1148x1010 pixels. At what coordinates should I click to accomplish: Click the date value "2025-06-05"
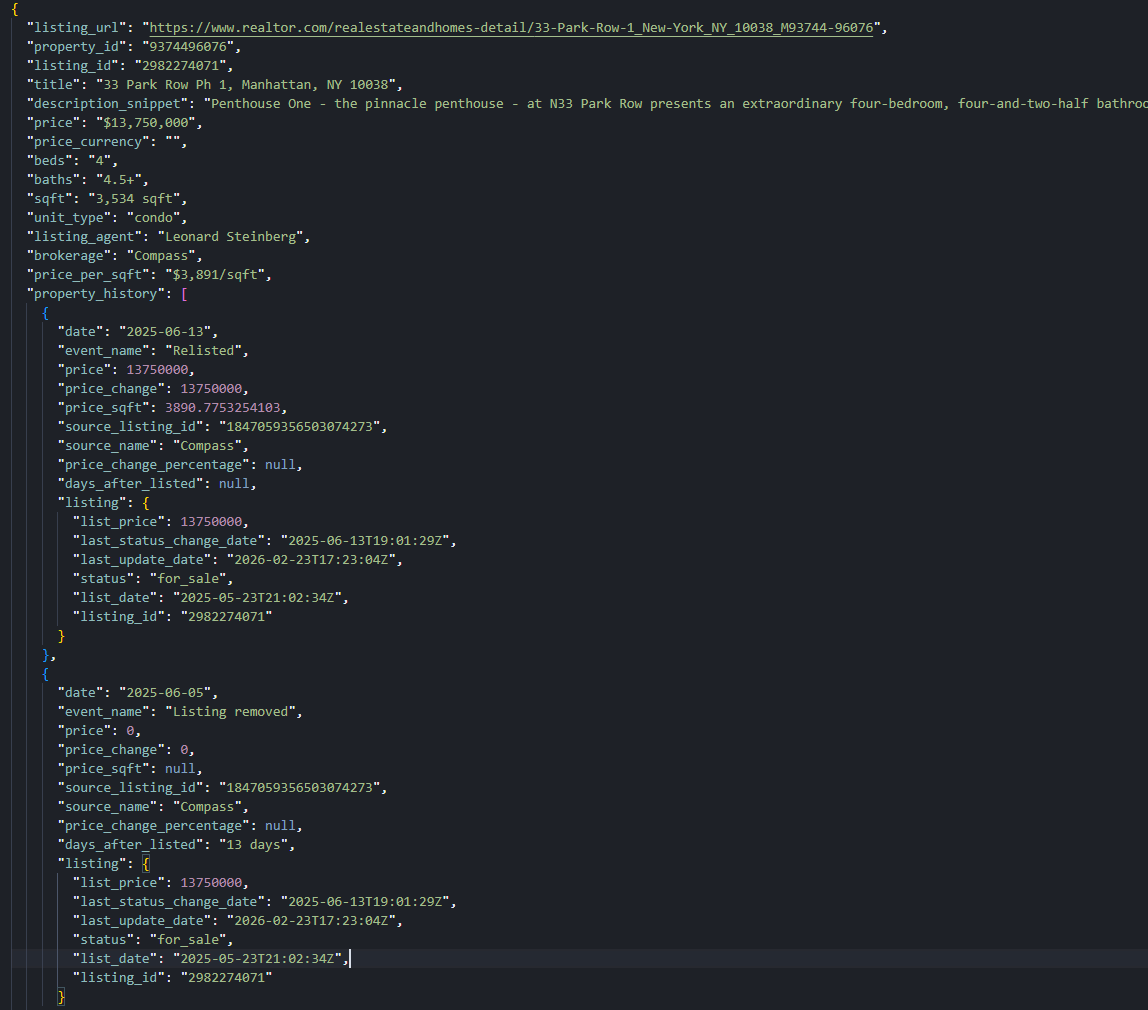[x=165, y=692]
